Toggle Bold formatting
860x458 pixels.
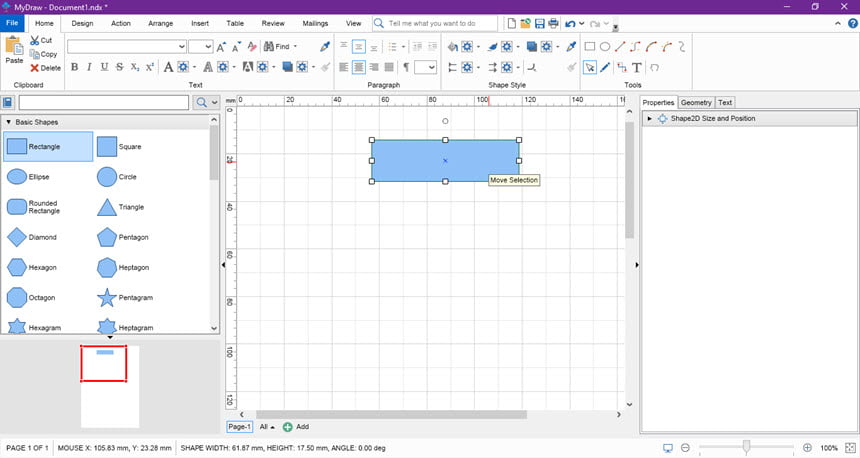75,67
